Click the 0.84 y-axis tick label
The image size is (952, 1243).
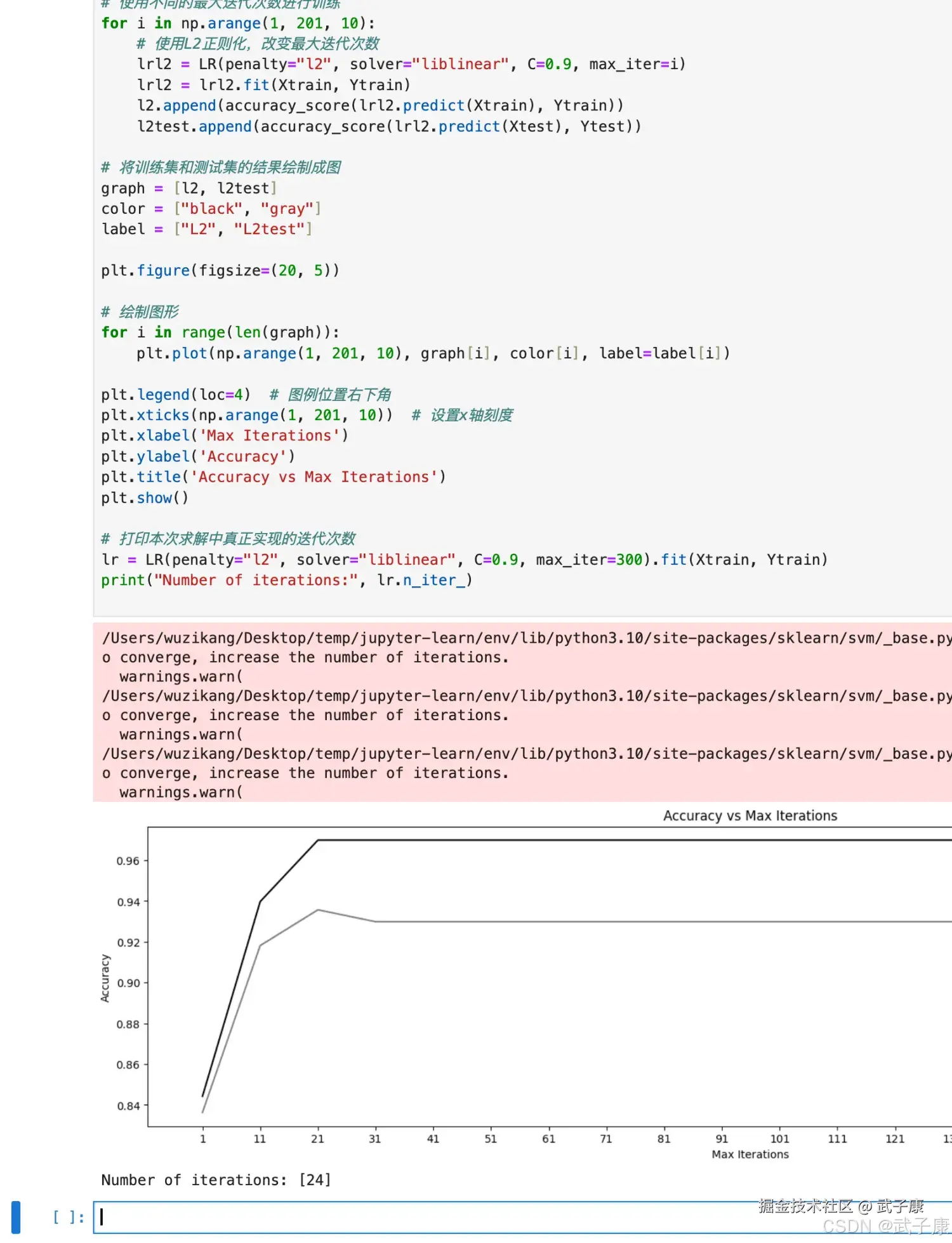click(x=128, y=1106)
